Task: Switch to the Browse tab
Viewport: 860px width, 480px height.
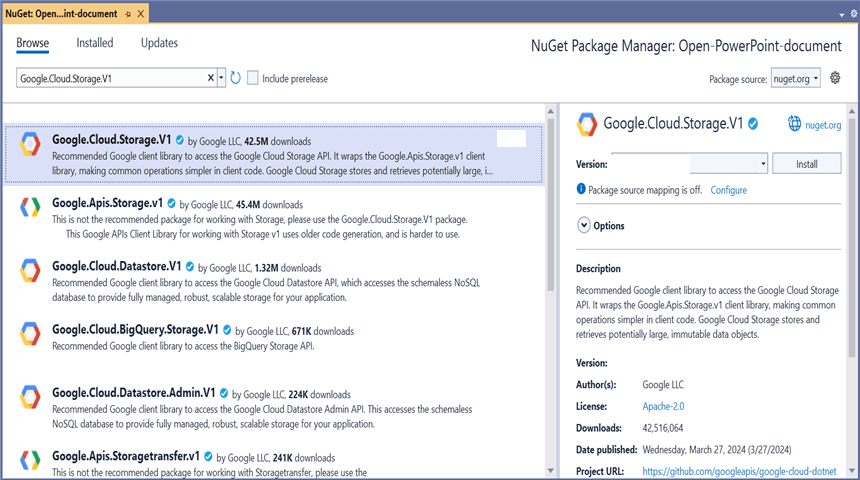Action: point(32,43)
